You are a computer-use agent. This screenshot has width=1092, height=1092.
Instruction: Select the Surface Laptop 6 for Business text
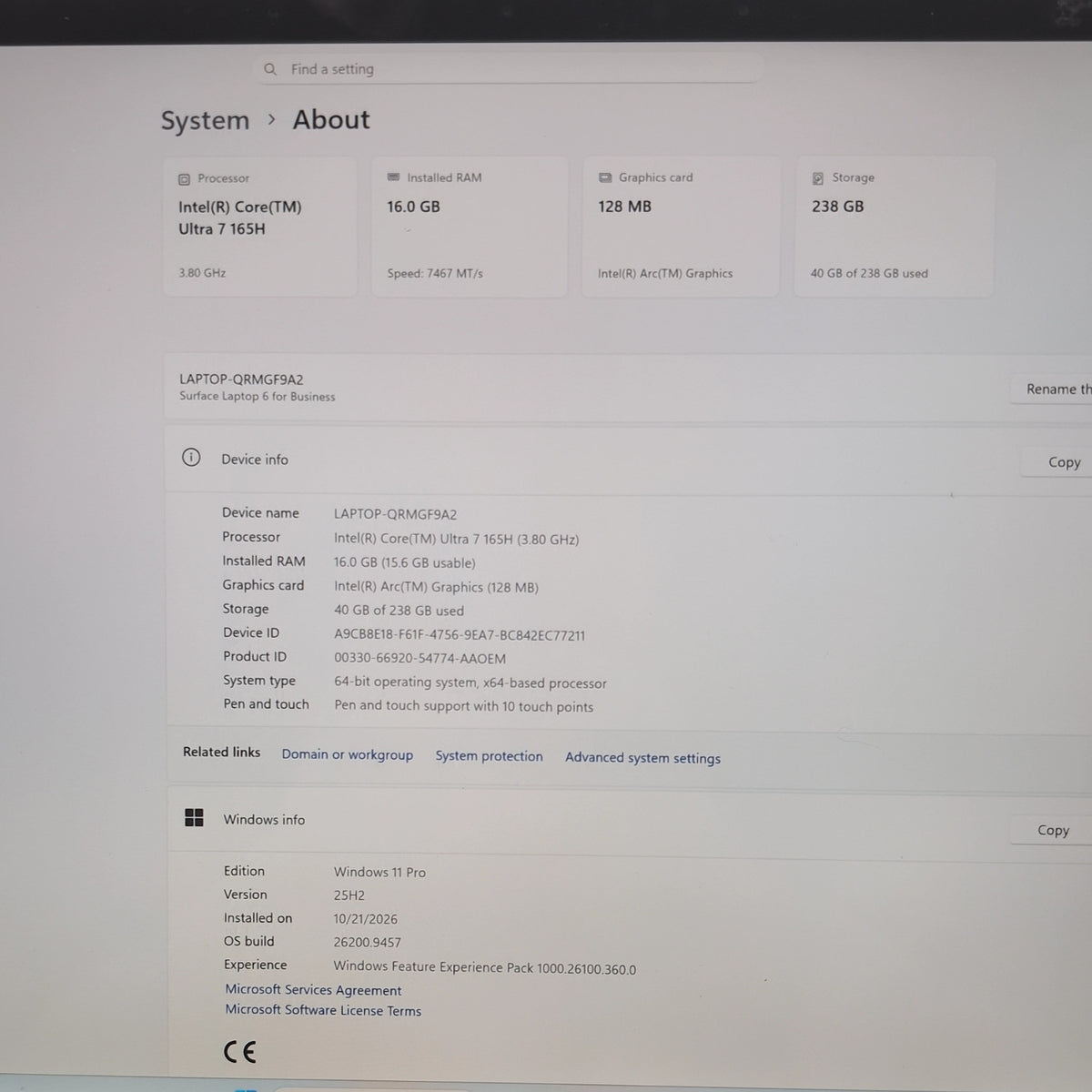click(257, 397)
